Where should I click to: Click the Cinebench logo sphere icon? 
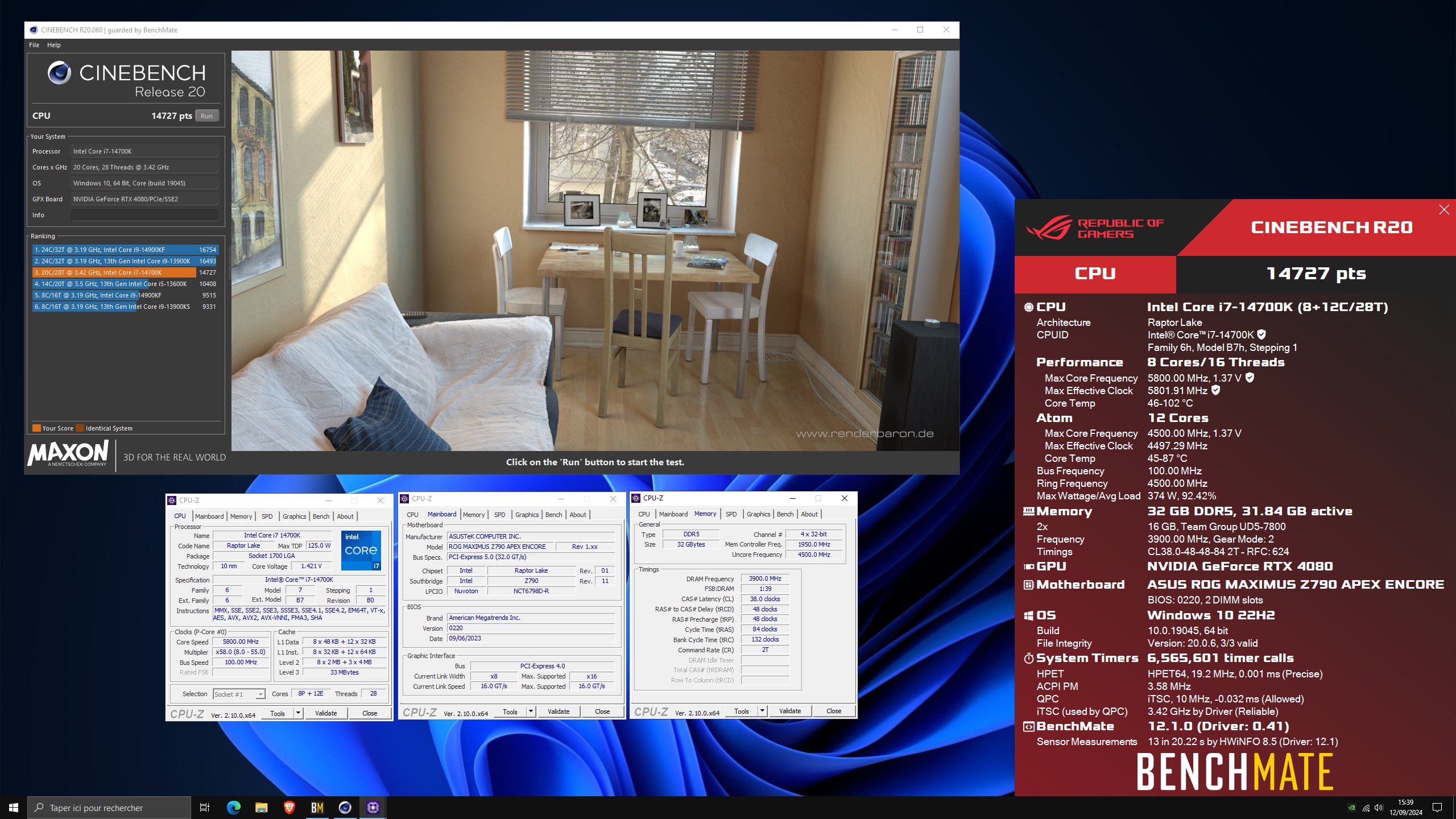(59, 73)
